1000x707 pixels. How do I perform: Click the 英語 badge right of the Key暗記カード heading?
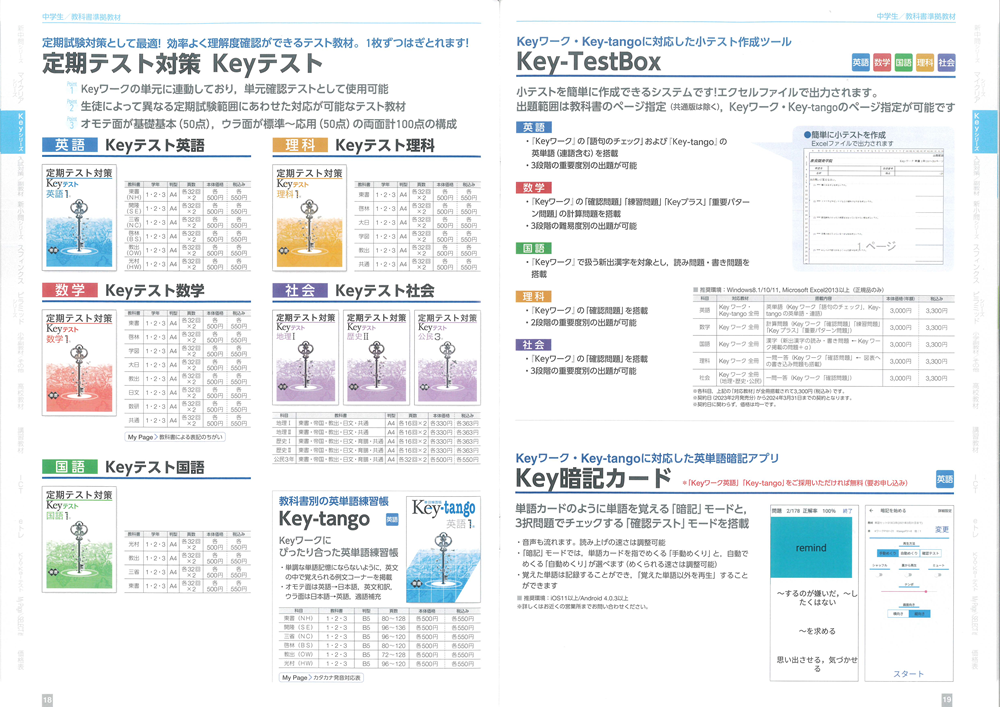(945, 479)
